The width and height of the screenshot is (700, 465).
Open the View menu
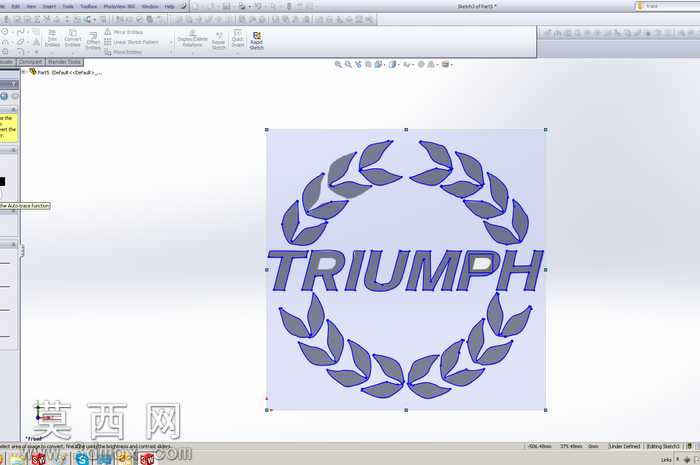coord(31,6)
